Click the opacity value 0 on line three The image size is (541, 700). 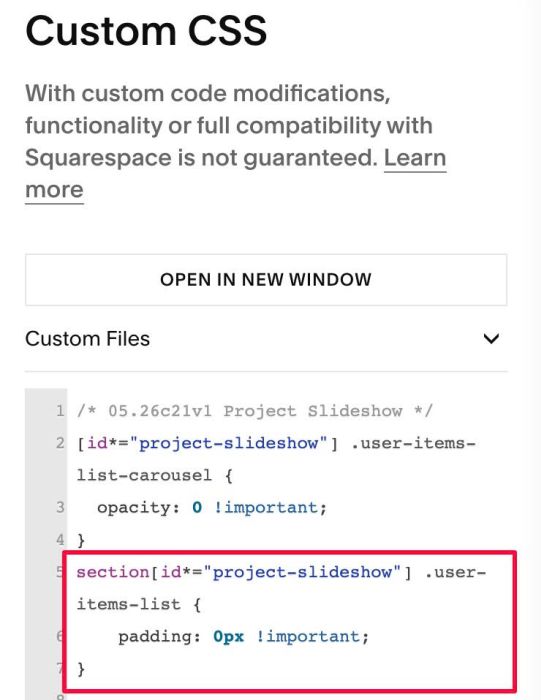[197, 508]
